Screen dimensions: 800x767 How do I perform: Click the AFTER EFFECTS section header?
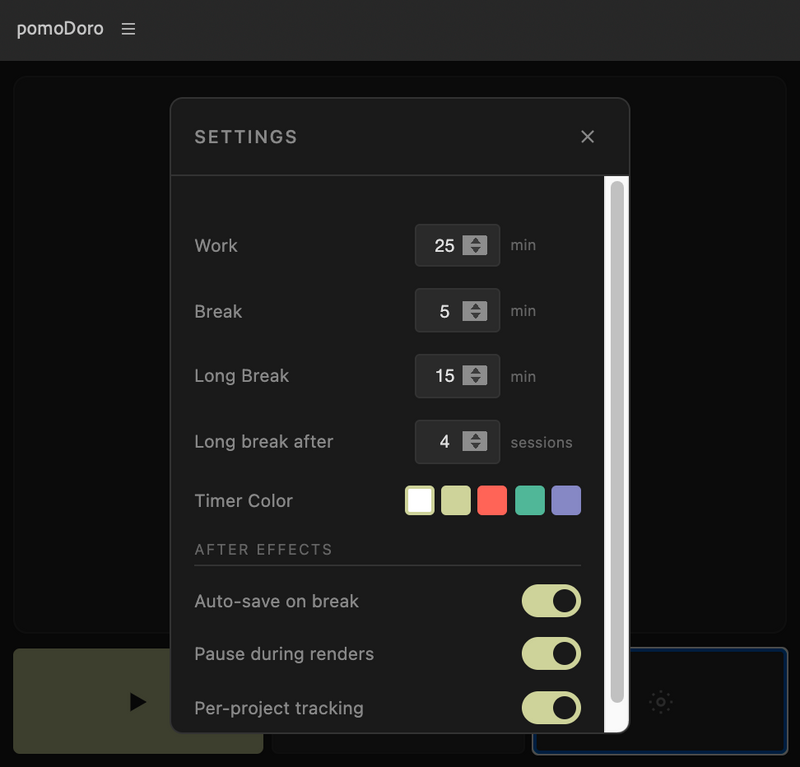[263, 550]
